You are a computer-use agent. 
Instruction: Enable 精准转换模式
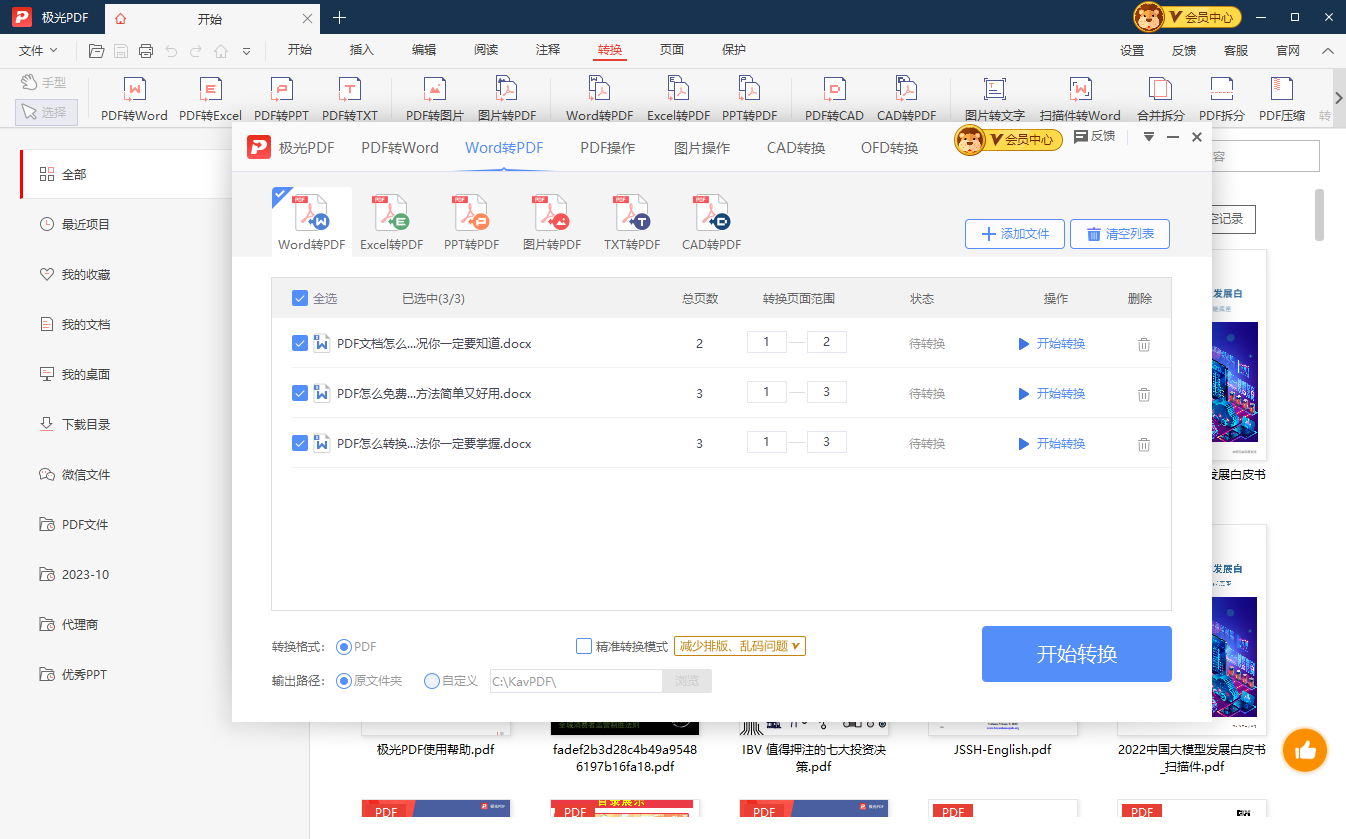click(584, 645)
